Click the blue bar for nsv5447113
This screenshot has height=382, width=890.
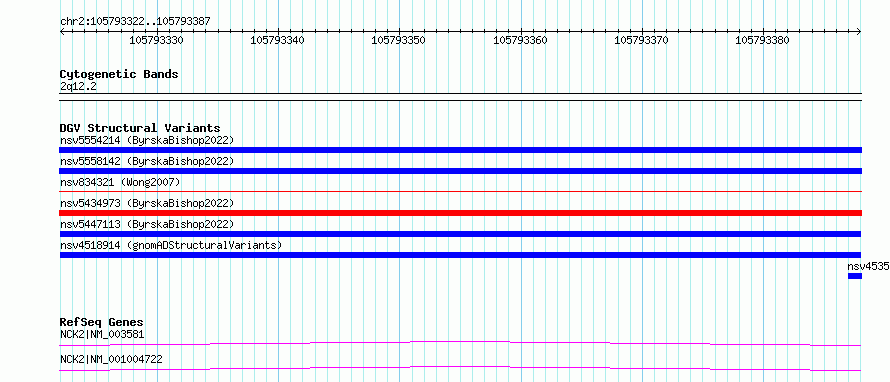pyautogui.click(x=460, y=234)
